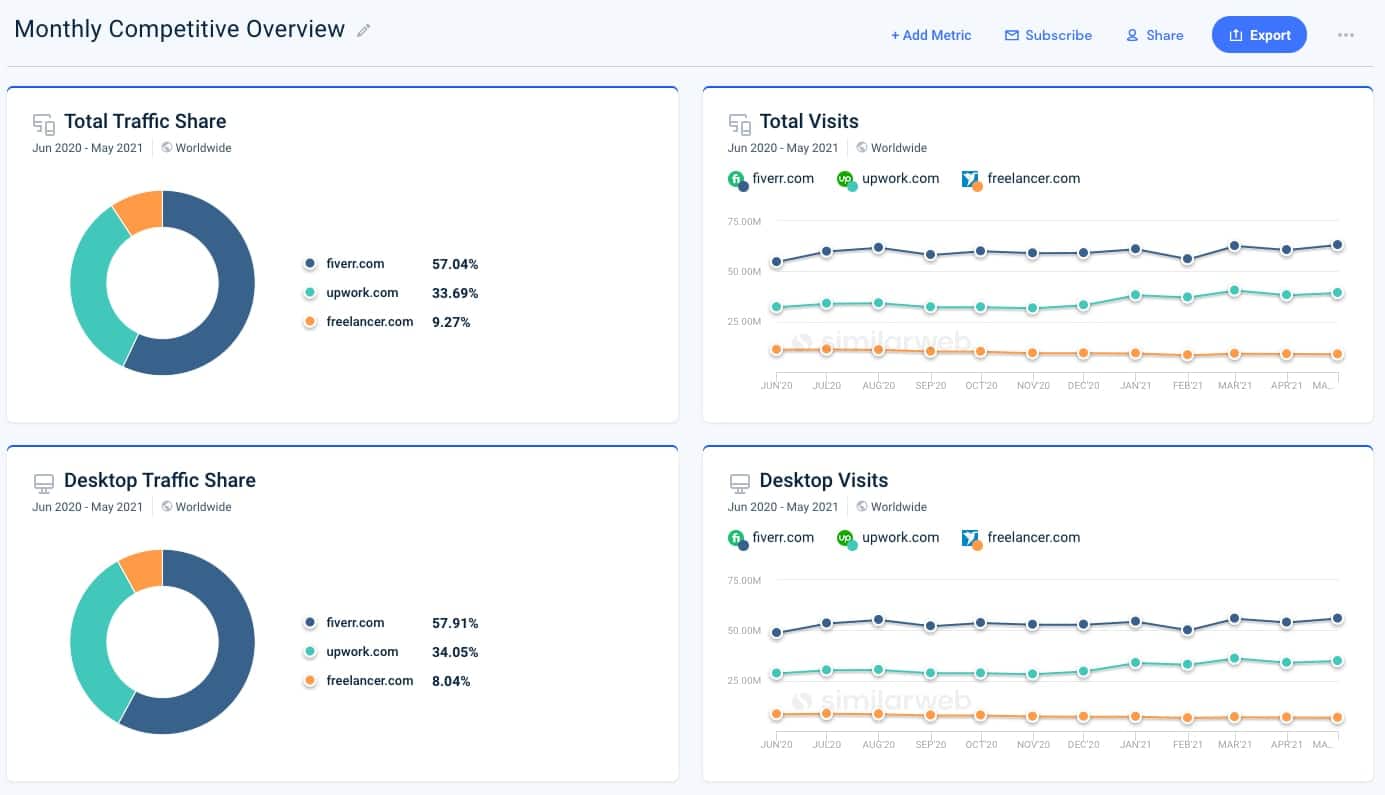Toggle the freelancer.com series in Total Visits legend
Image resolution: width=1385 pixels, height=795 pixels.
[1021, 179]
